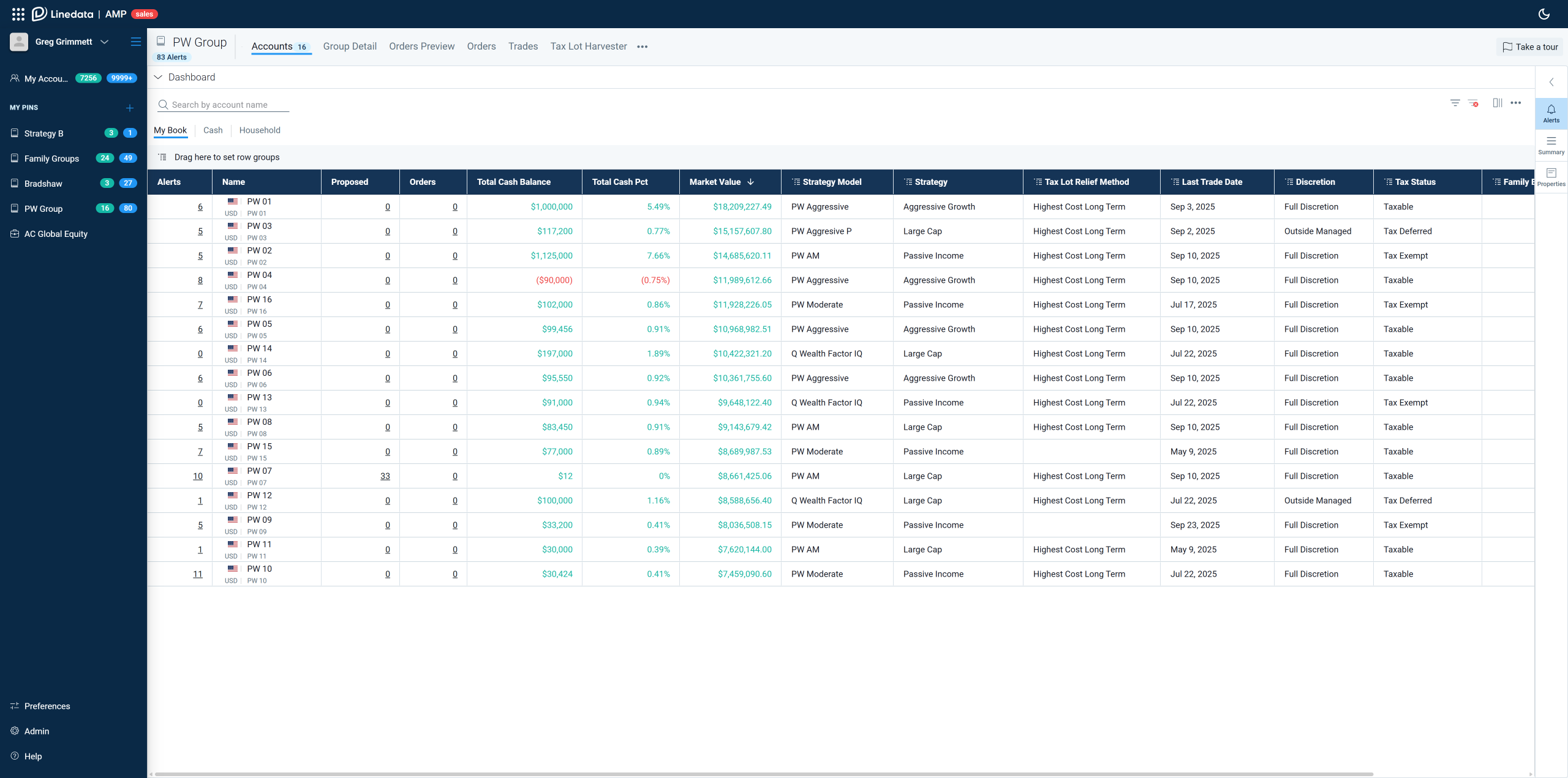Sort by the Market Value column header
The width and height of the screenshot is (1568, 778).
715,182
